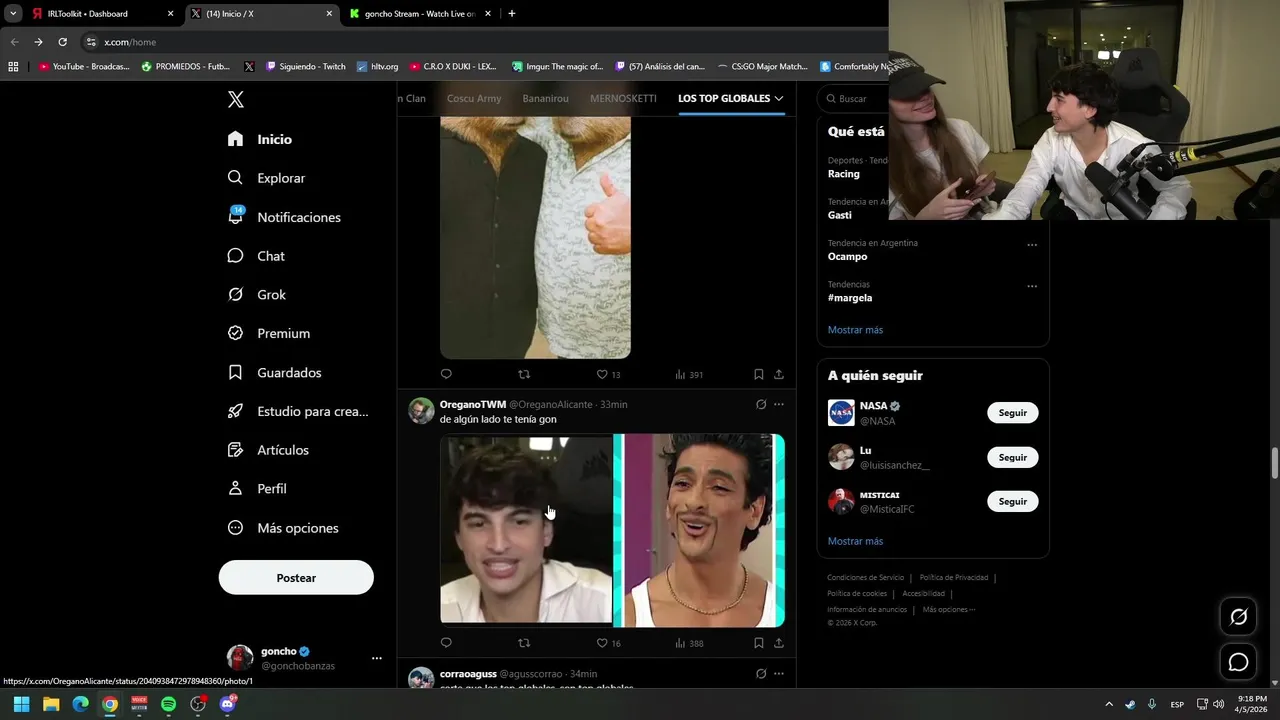The height and width of the screenshot is (720, 1280).
Task: Open new browser tab plus button
Action: [x=512, y=14]
